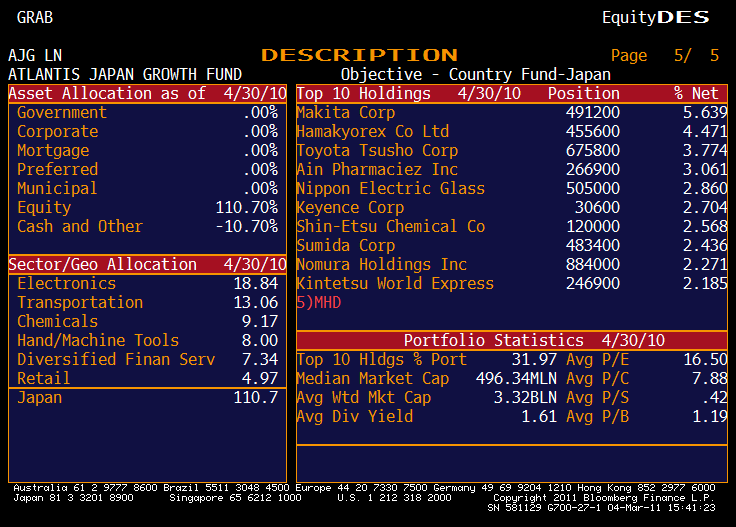The height and width of the screenshot is (527, 736).
Task: Click the AJG LN ticker text
Action: (35, 56)
